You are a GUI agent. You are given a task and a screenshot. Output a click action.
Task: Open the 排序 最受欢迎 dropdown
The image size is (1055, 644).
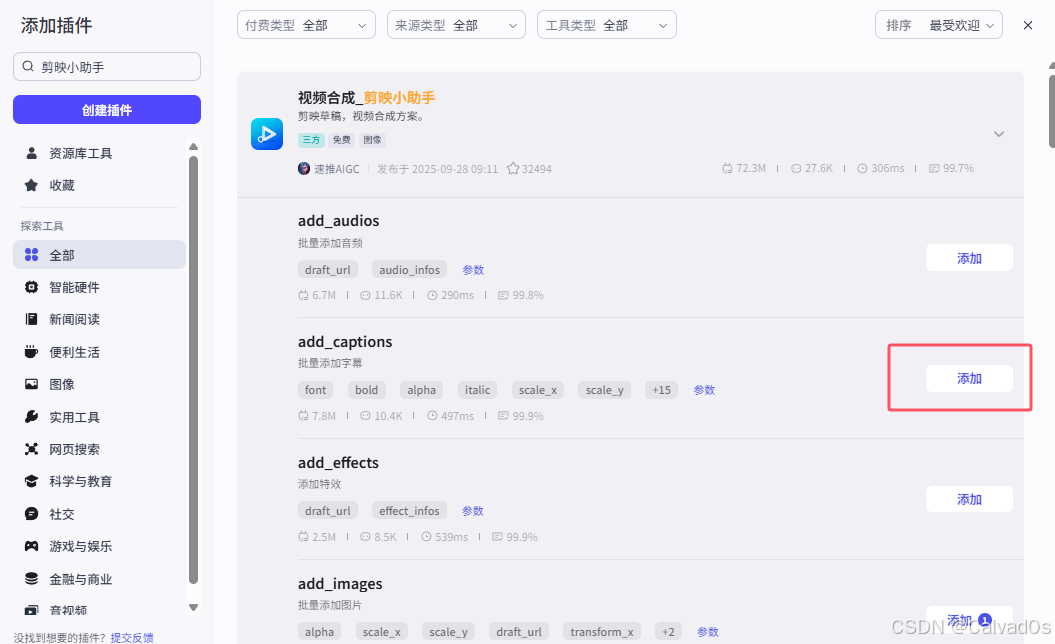click(x=939, y=25)
